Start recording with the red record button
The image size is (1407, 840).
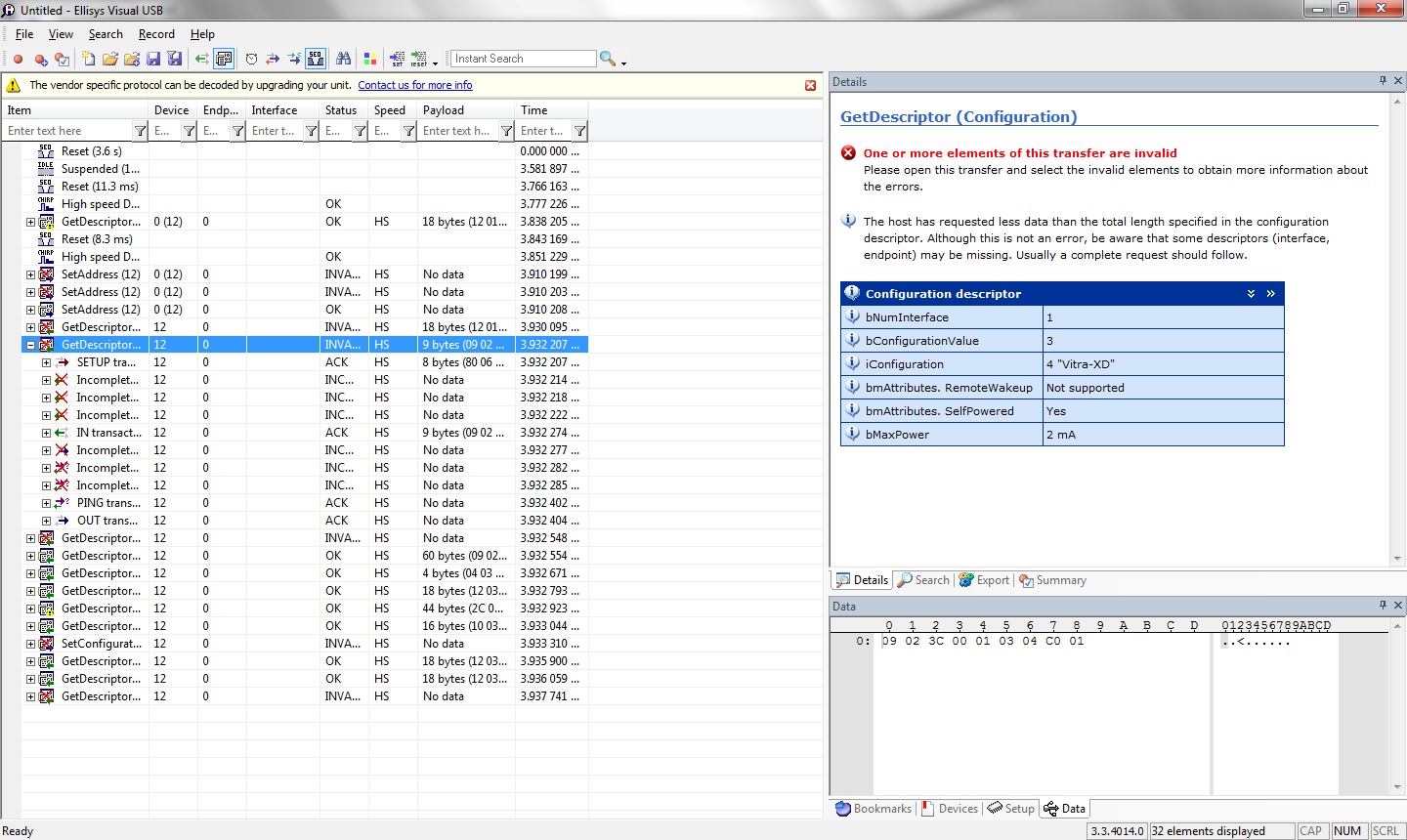(18, 60)
